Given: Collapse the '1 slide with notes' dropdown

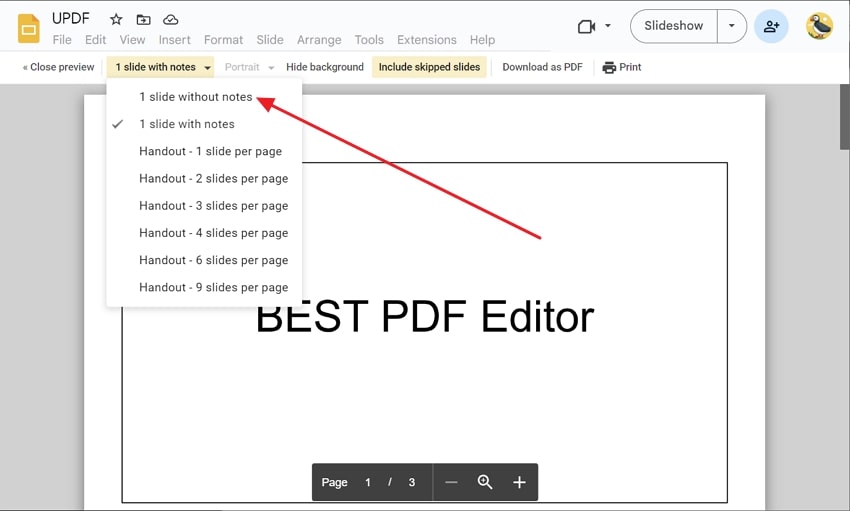Looking at the screenshot, I should pyautogui.click(x=160, y=67).
